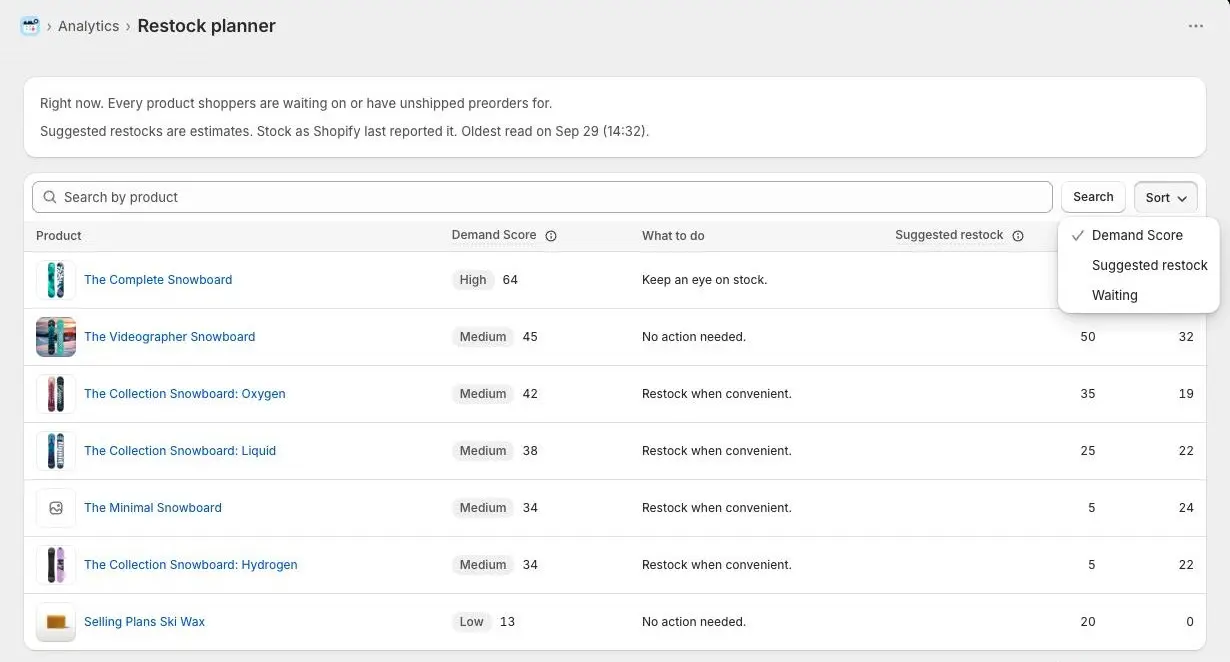Screen dimensions: 1230x662
Task: Click the Search button
Action: click(1093, 197)
